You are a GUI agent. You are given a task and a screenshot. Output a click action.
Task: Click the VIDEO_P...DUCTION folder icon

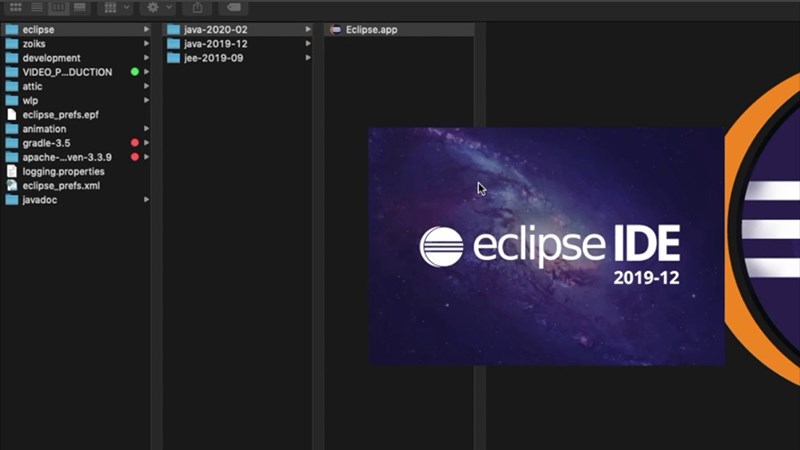12,72
